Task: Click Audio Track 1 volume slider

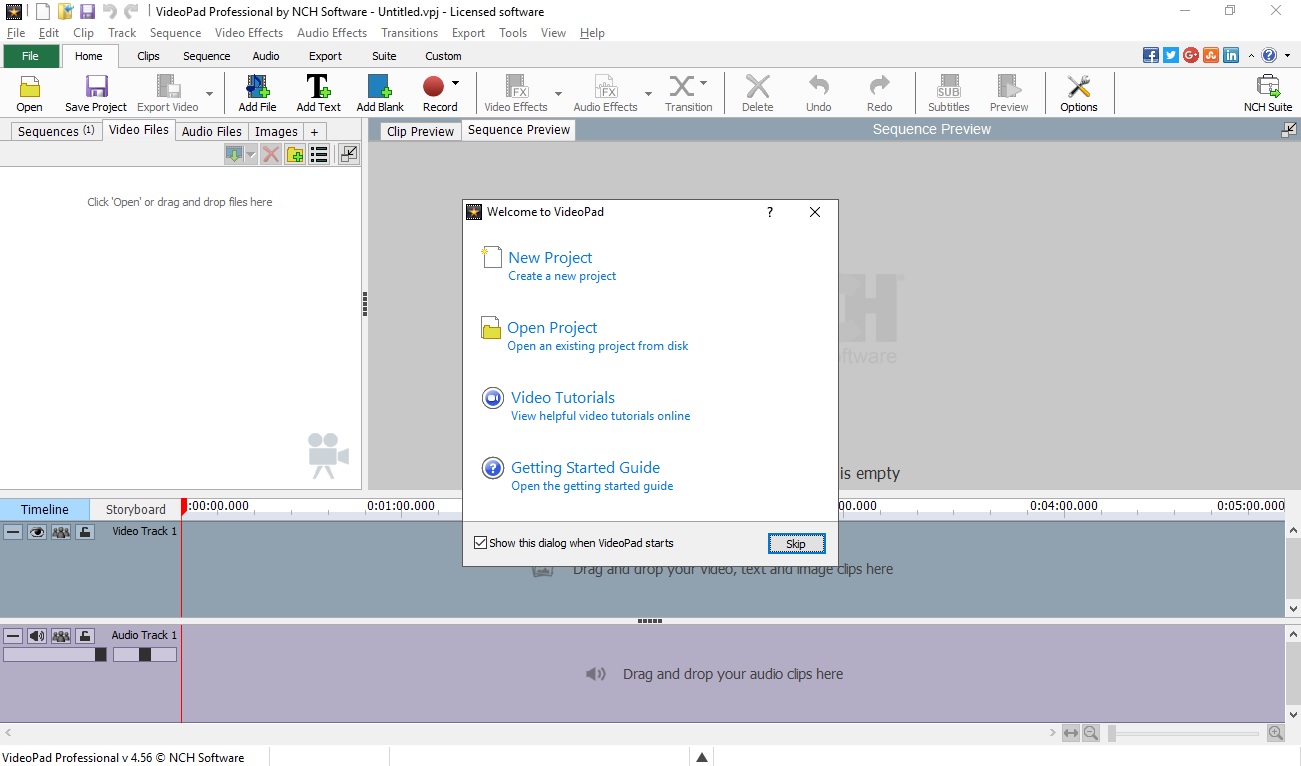Action: point(55,655)
